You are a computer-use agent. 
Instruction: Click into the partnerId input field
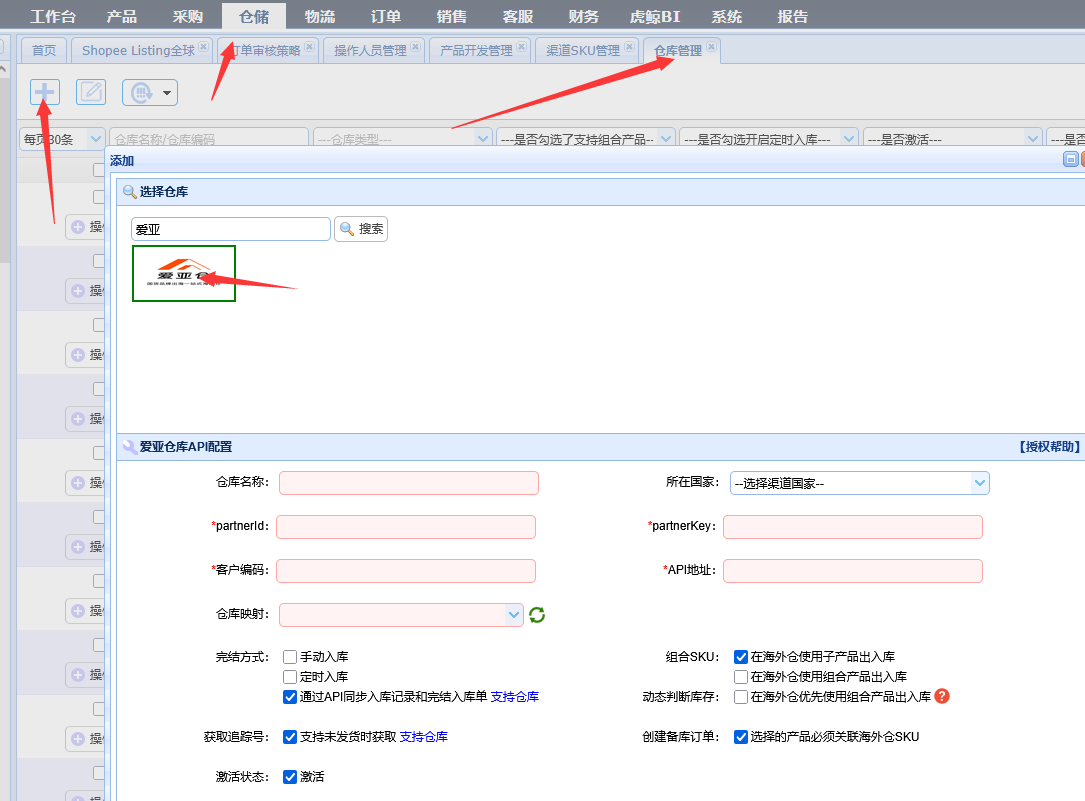coord(406,527)
